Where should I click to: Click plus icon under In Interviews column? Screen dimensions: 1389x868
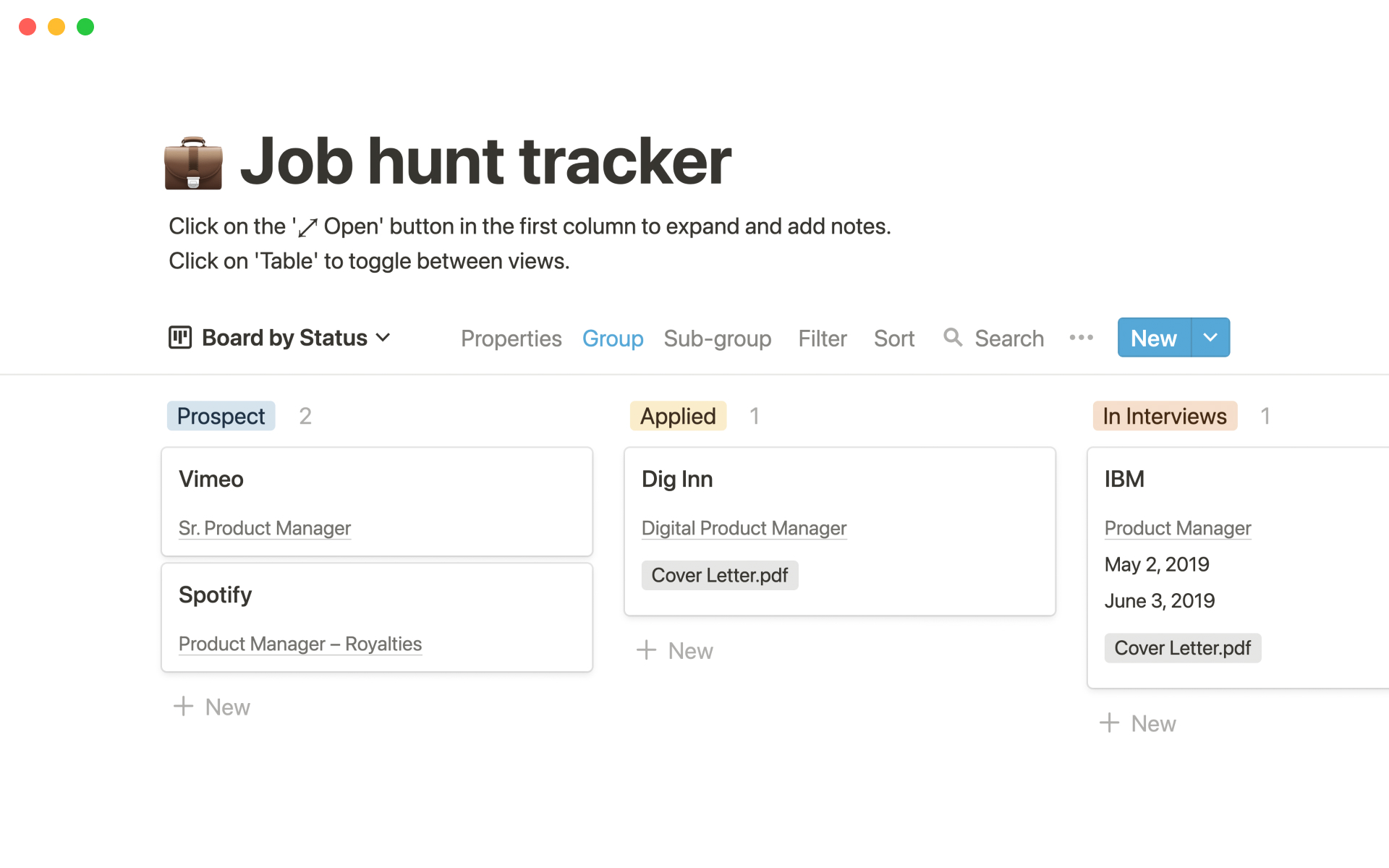[x=1109, y=723]
